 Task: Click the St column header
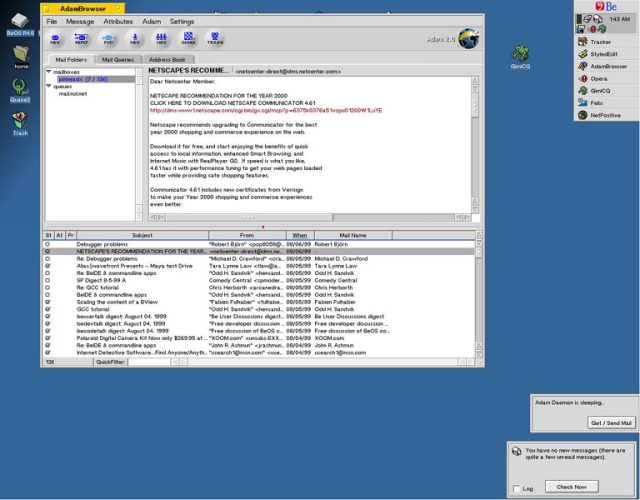coord(49,235)
